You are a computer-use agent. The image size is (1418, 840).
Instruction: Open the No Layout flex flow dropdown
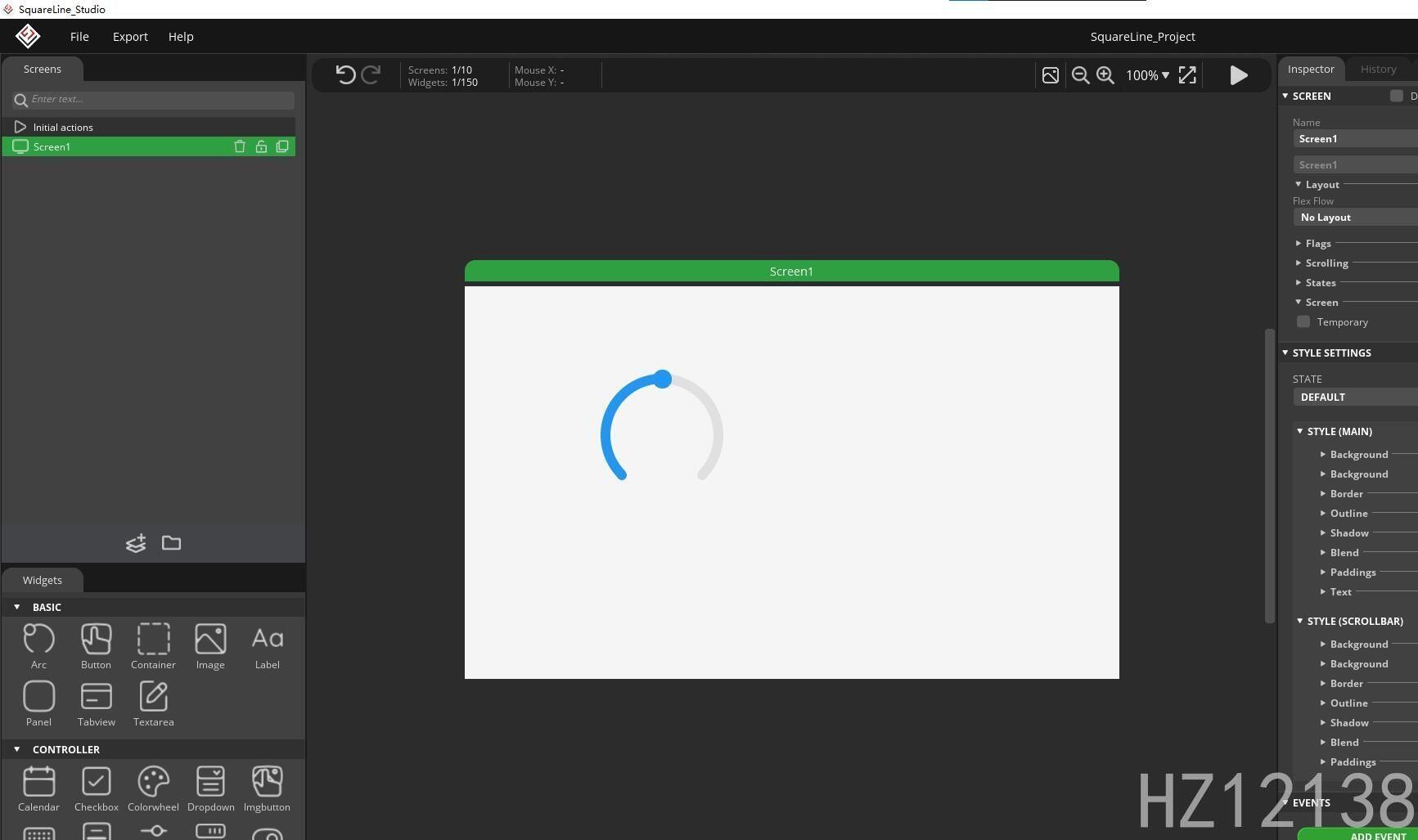coord(1355,217)
